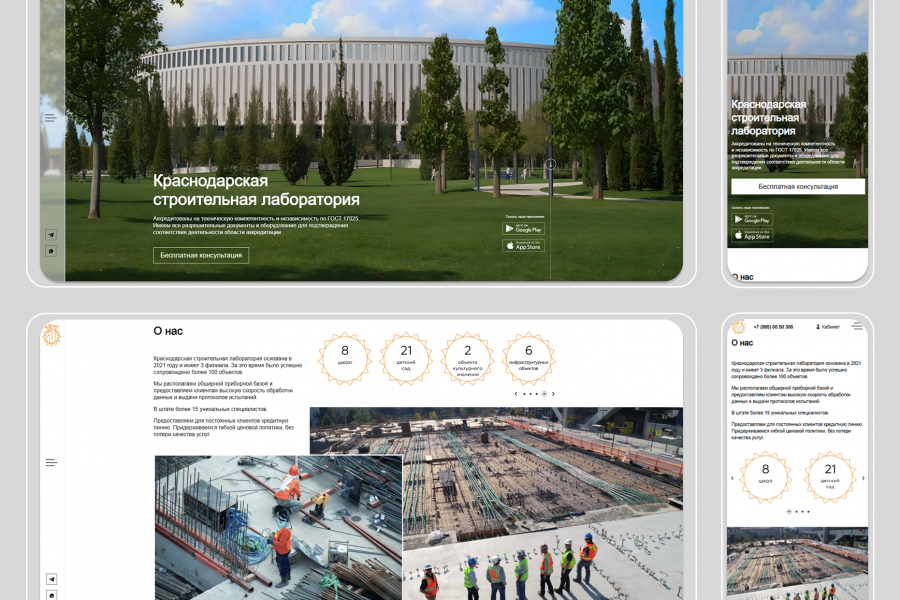Click Telegram icon on desktop hero sidebar
Screen dimensions: 900x600
coord(51,235)
